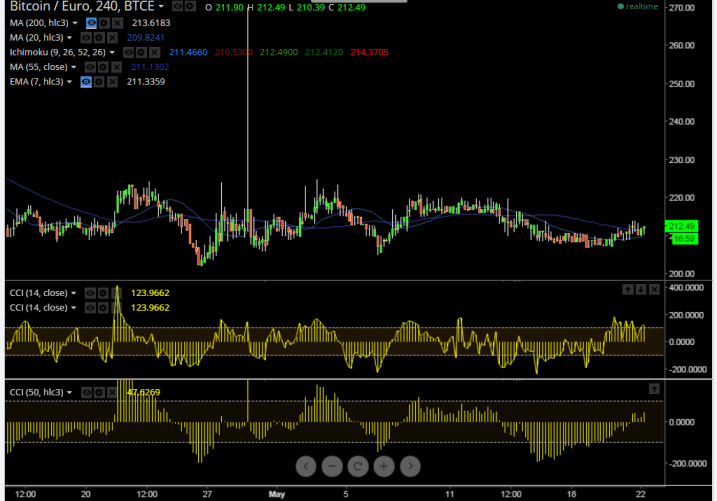
Task: Expand the MA (200, hlc3) dropdown arrow
Action: (75, 23)
